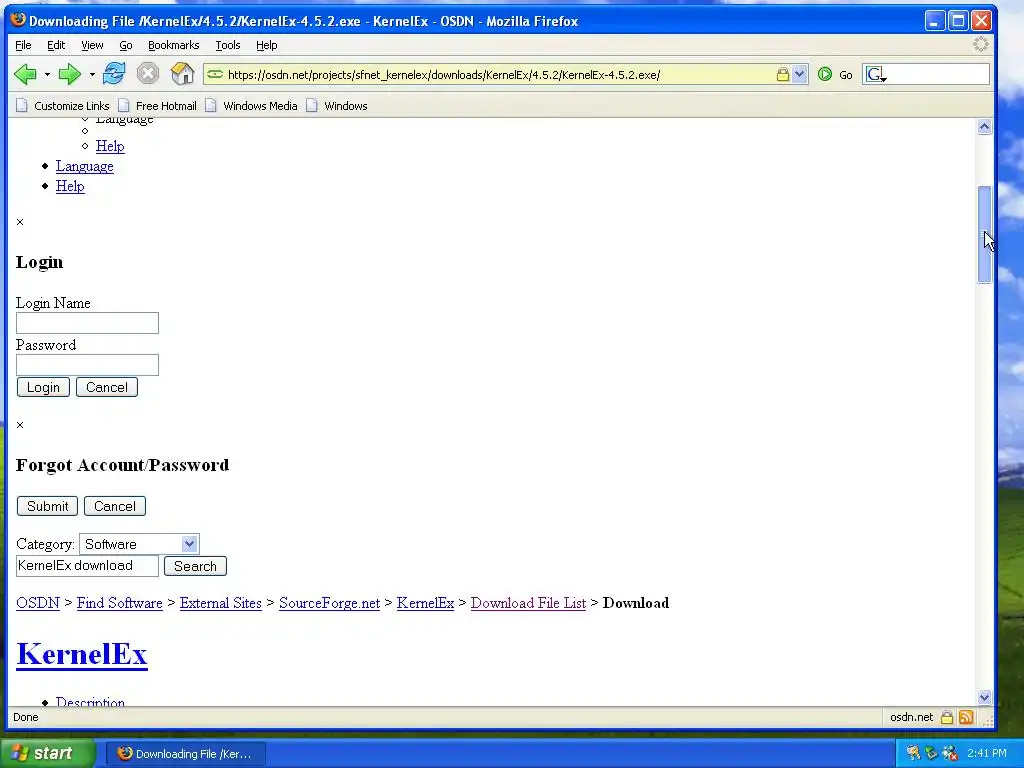Open the Tools menu
The height and width of the screenshot is (768, 1024).
227,45
